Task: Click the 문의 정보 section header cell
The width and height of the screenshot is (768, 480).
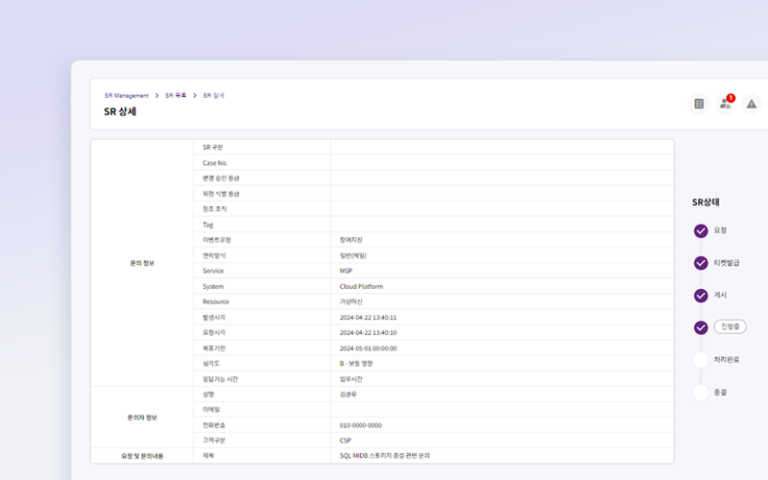Action: 142,263
